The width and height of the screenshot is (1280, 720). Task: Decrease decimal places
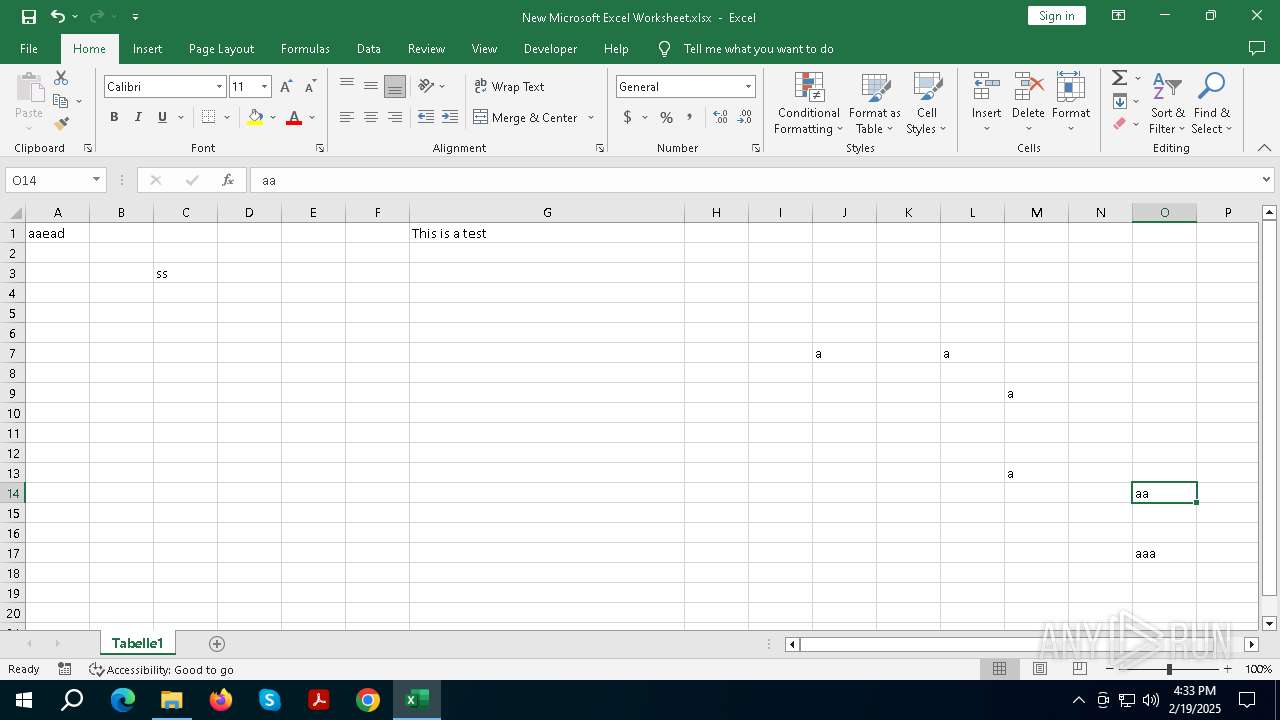[x=744, y=117]
